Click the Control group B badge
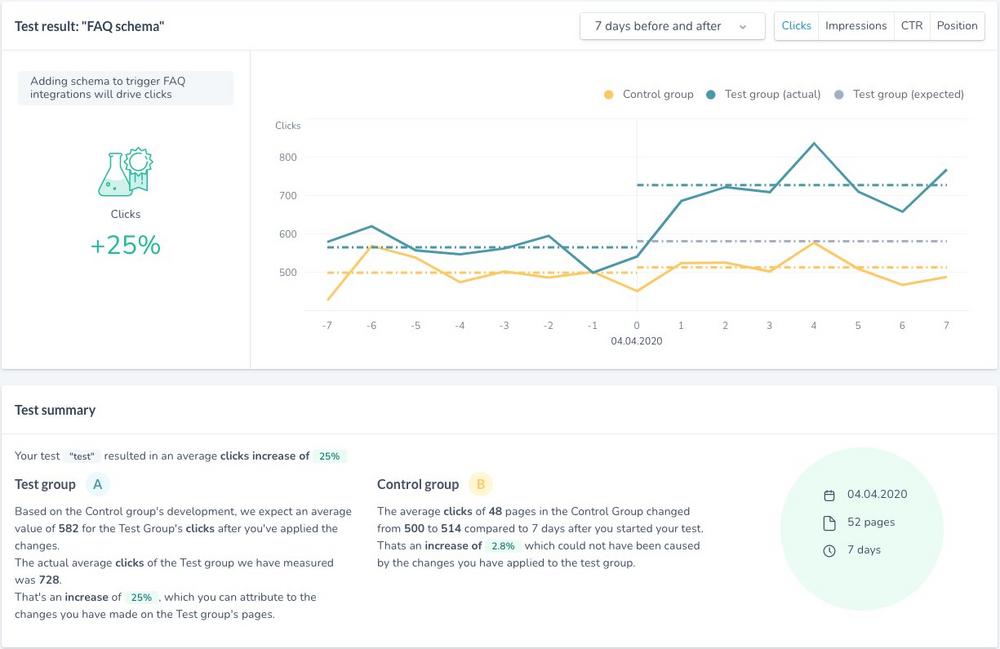Image resolution: width=1000 pixels, height=649 pixels. [480, 485]
